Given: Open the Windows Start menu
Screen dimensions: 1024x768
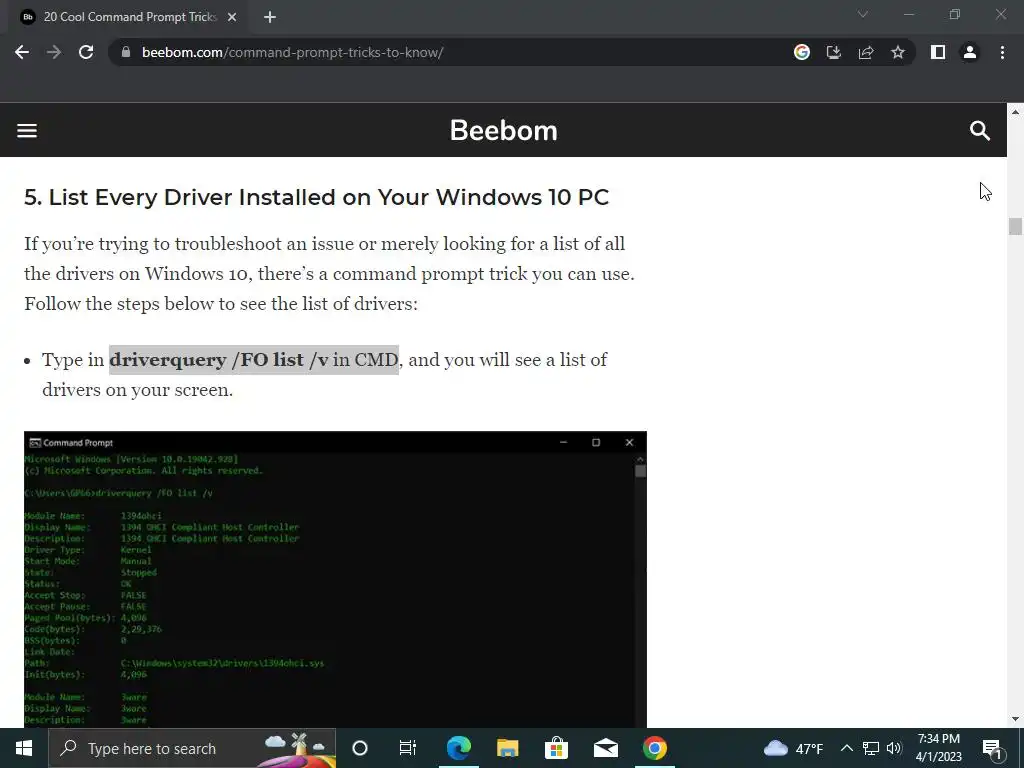Looking at the screenshot, I should (24, 748).
